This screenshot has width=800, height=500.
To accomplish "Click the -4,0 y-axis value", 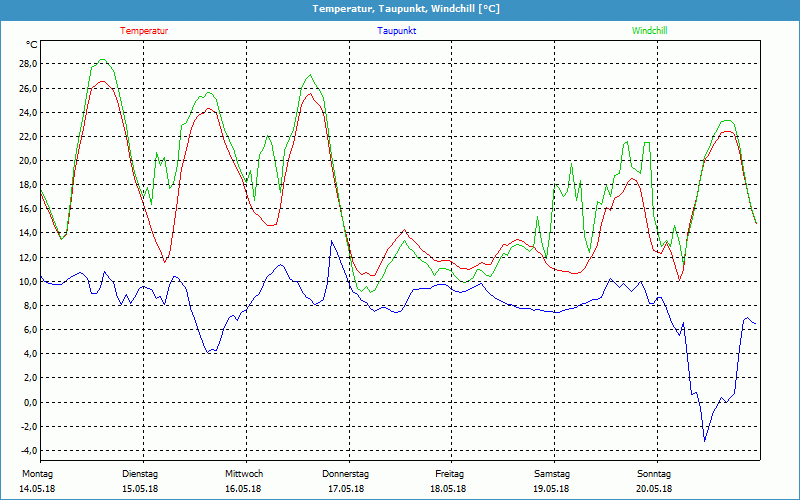I will click(30, 451).
